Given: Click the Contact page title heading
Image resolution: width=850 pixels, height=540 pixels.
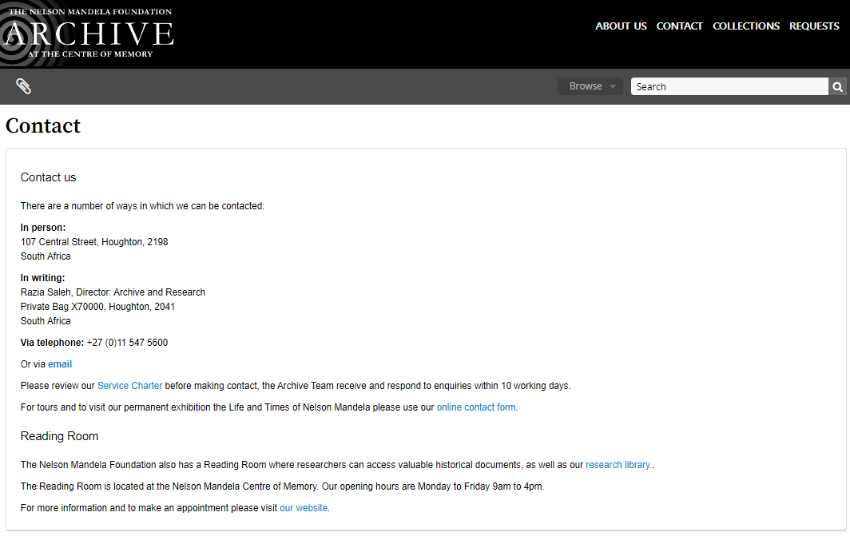Looking at the screenshot, I should [43, 126].
